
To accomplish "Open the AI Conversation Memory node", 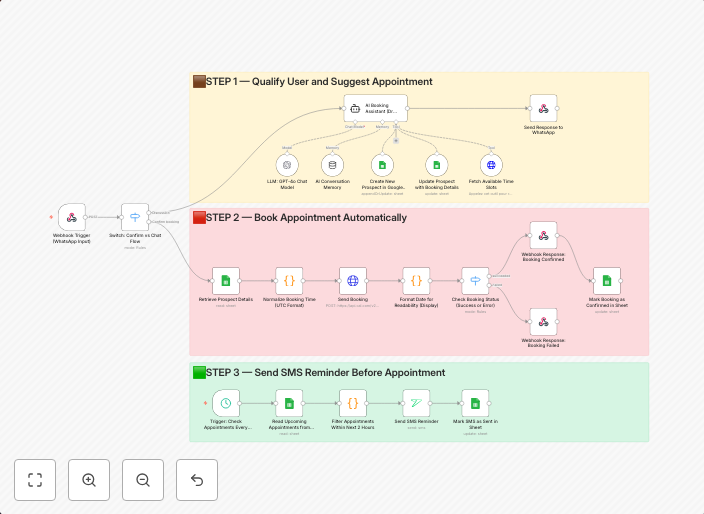I will pyautogui.click(x=332, y=164).
